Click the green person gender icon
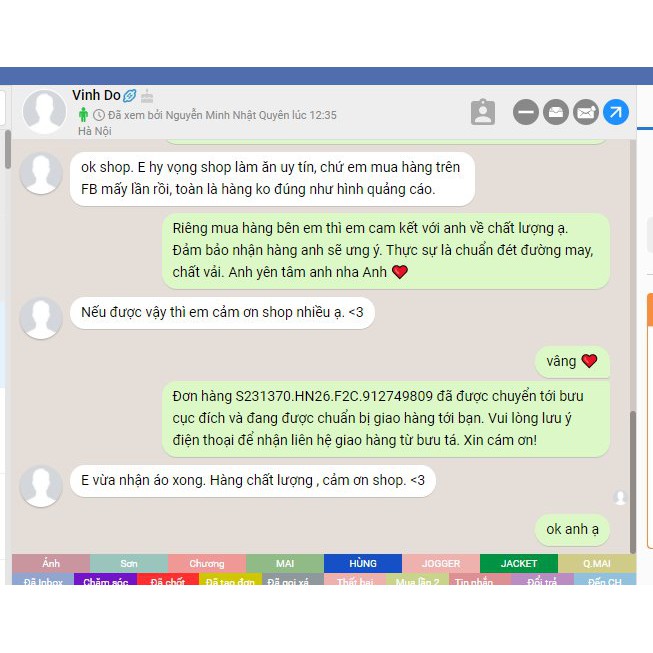This screenshot has width=653, height=653. click(83, 115)
